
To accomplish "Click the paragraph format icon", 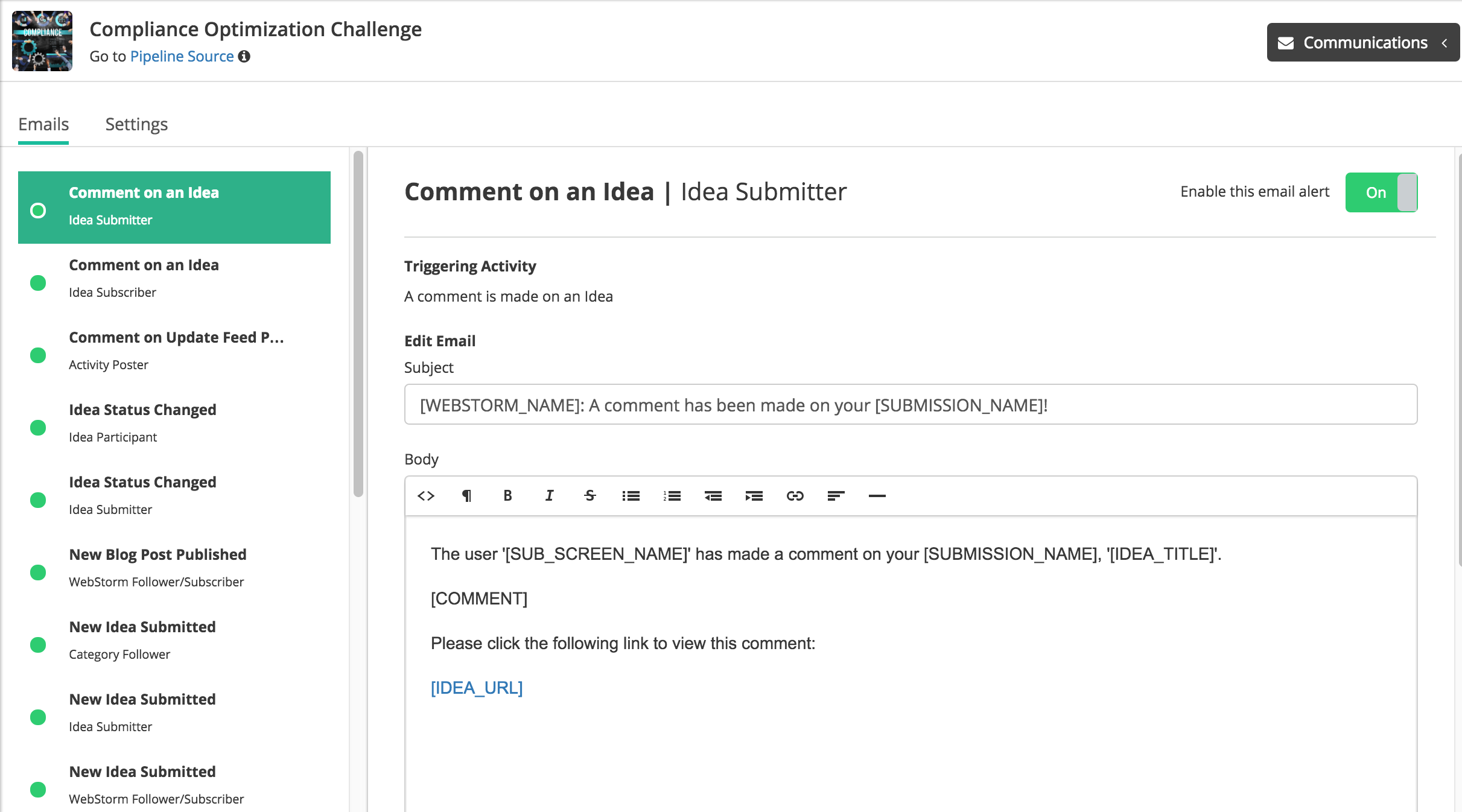I will 466,495.
